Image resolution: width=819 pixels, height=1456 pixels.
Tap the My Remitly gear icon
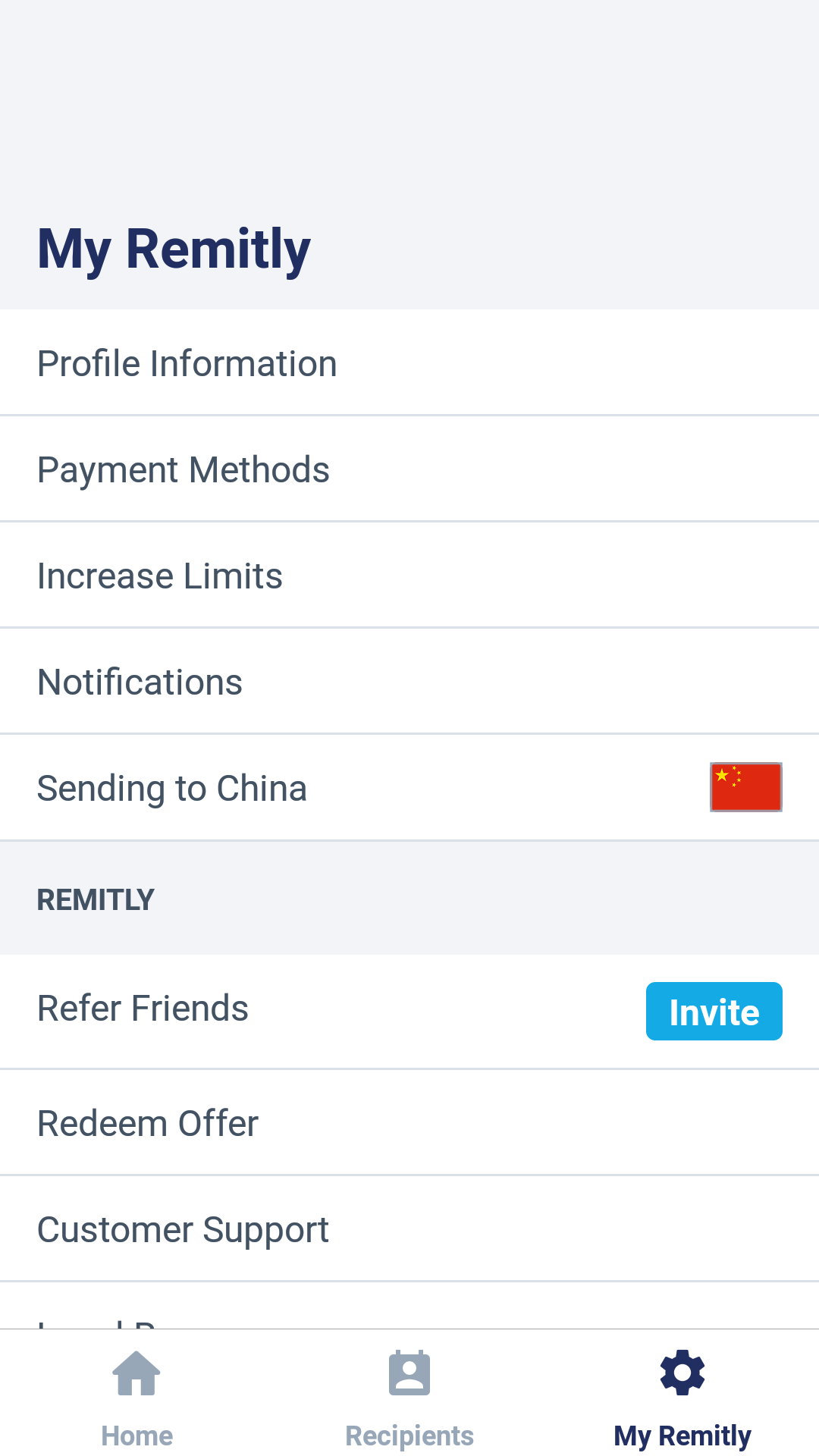point(682,1373)
